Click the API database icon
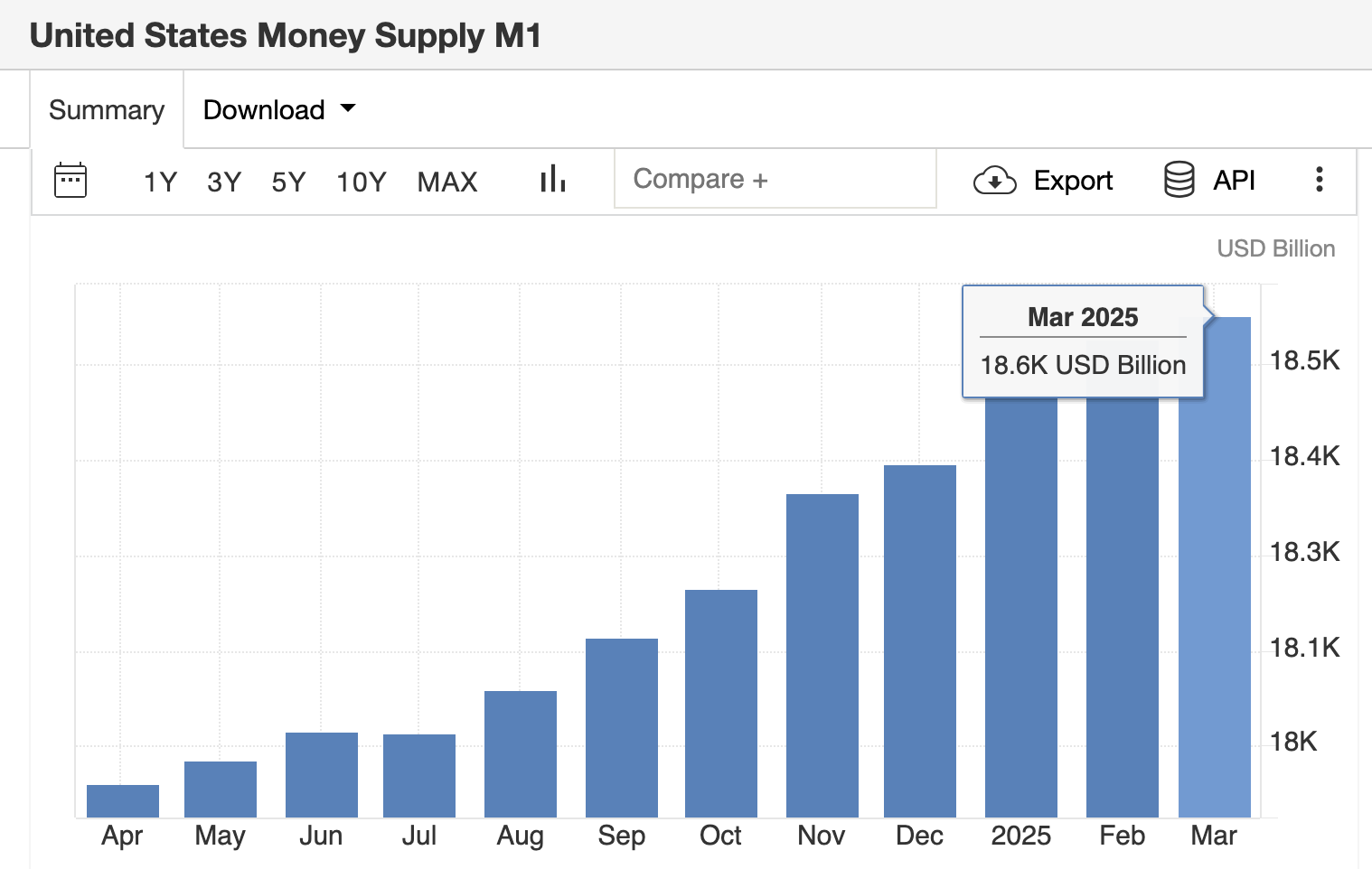Viewport: 1372px width, 869px height. [x=1179, y=180]
